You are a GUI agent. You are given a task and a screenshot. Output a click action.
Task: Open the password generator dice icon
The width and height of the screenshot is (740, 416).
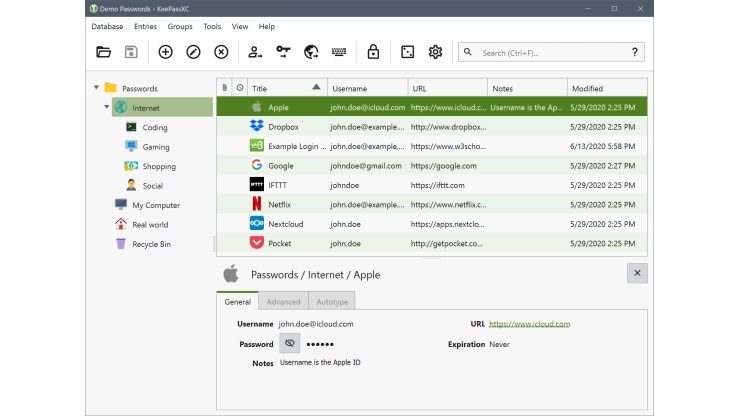pyautogui.click(x=407, y=52)
